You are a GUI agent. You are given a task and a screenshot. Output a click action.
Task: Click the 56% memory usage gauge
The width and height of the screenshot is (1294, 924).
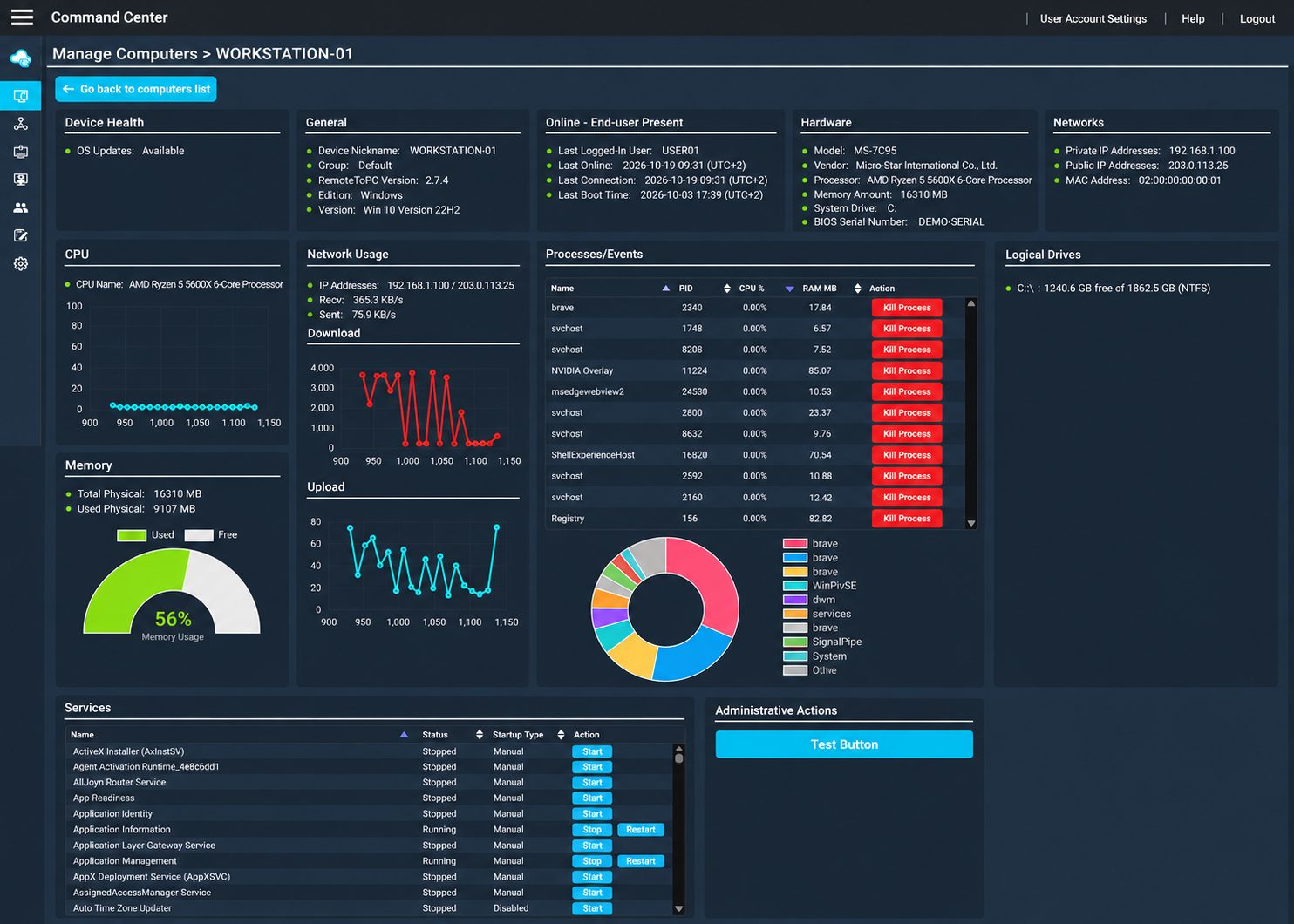point(172,591)
